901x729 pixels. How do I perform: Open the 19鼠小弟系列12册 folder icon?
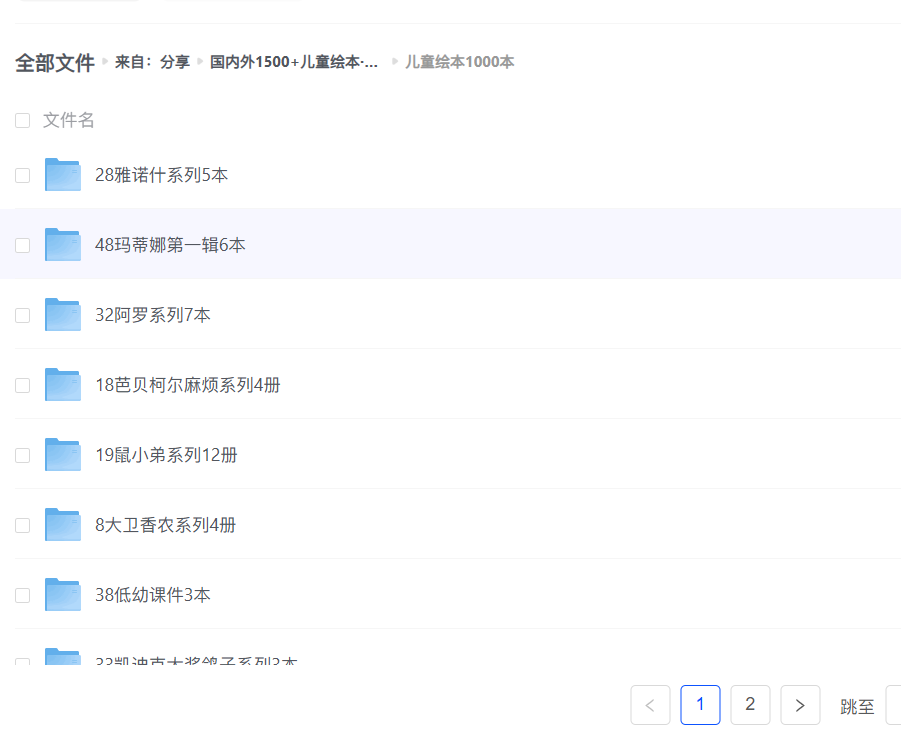[62, 455]
